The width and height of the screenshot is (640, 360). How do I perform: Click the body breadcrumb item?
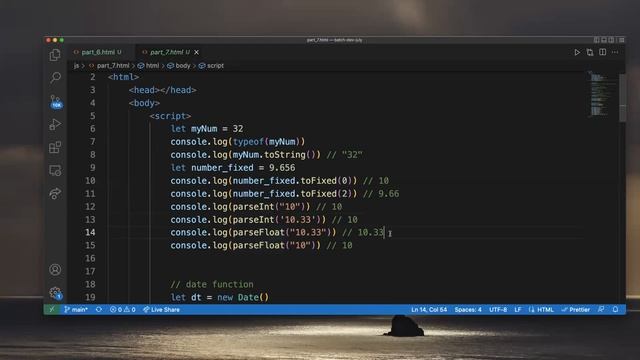(x=179, y=65)
